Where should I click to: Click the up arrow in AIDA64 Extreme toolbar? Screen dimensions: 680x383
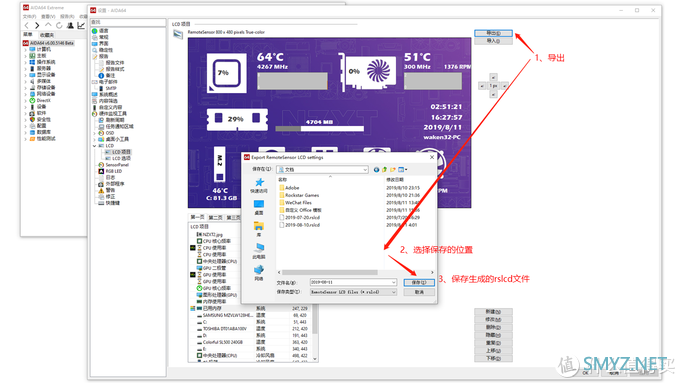48,26
